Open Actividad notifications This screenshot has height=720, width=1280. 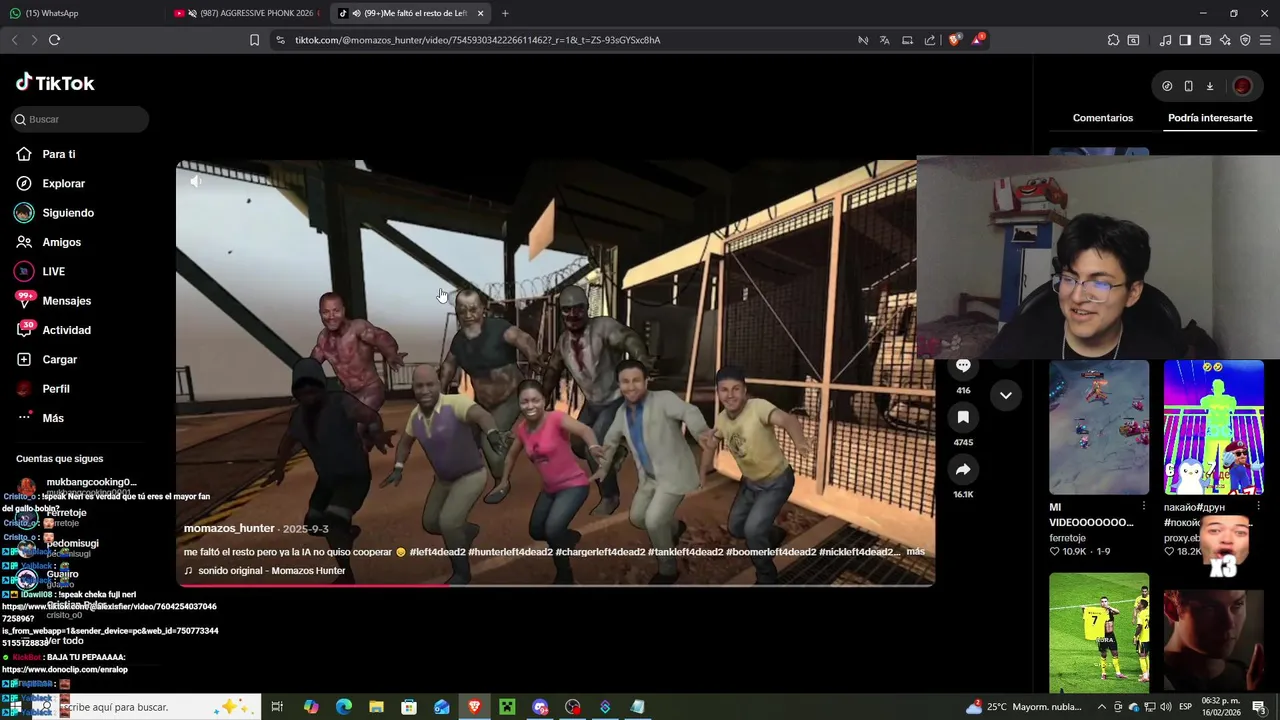pos(66,330)
